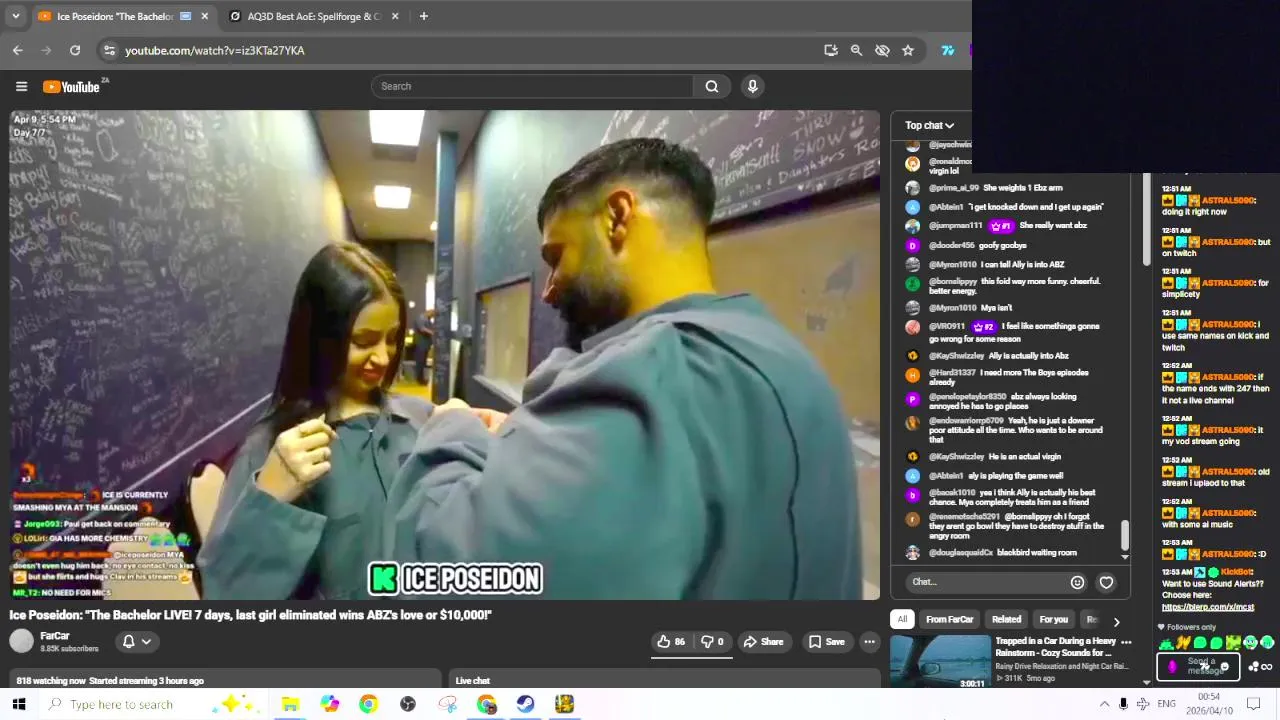The width and height of the screenshot is (1280, 720).
Task: Close the AQ3D Best AoE tab
Action: tap(395, 16)
